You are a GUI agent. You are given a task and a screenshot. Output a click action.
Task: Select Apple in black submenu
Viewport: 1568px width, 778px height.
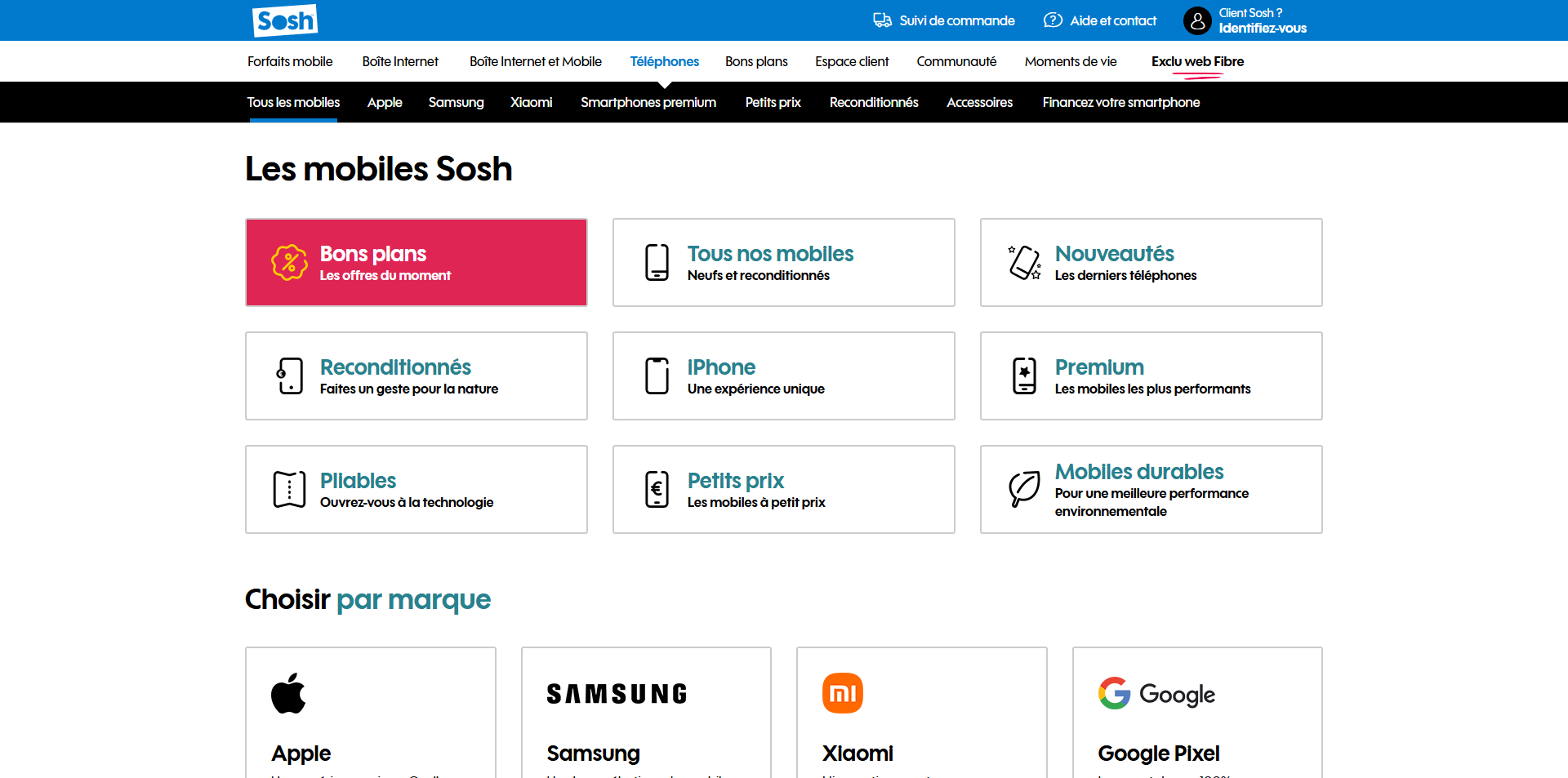pos(385,102)
